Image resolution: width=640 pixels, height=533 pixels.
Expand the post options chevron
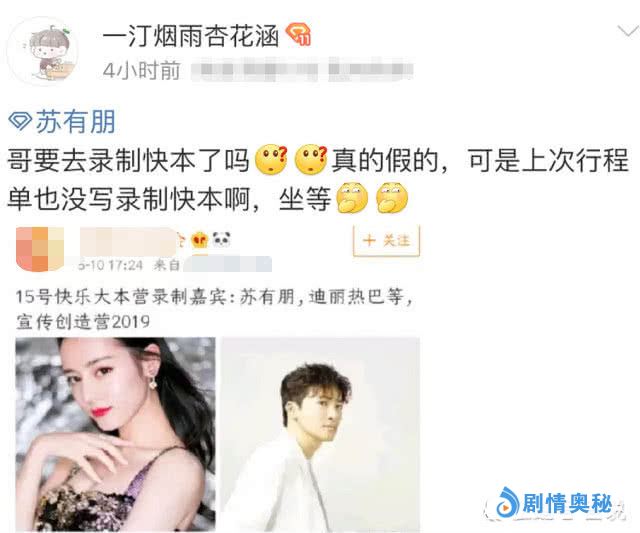click(x=628, y=31)
